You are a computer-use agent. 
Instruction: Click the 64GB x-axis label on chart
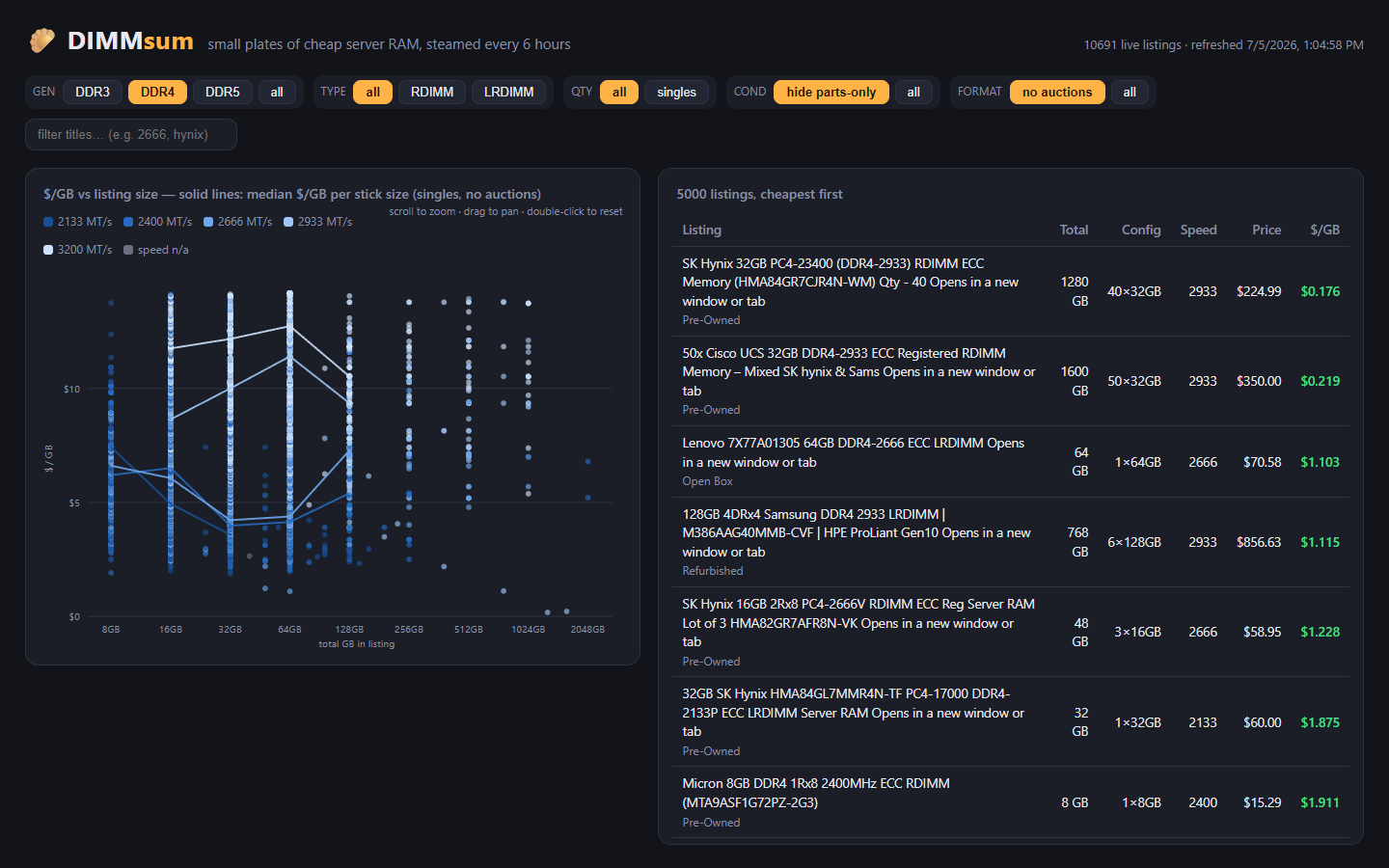[x=289, y=629]
